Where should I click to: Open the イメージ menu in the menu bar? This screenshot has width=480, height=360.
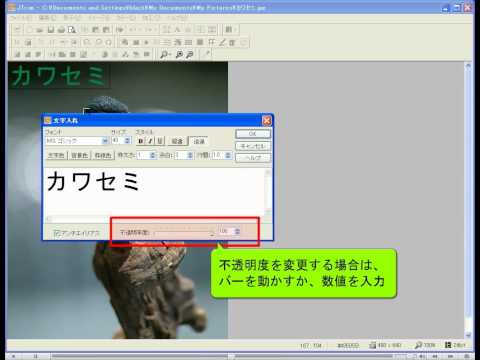(99, 18)
